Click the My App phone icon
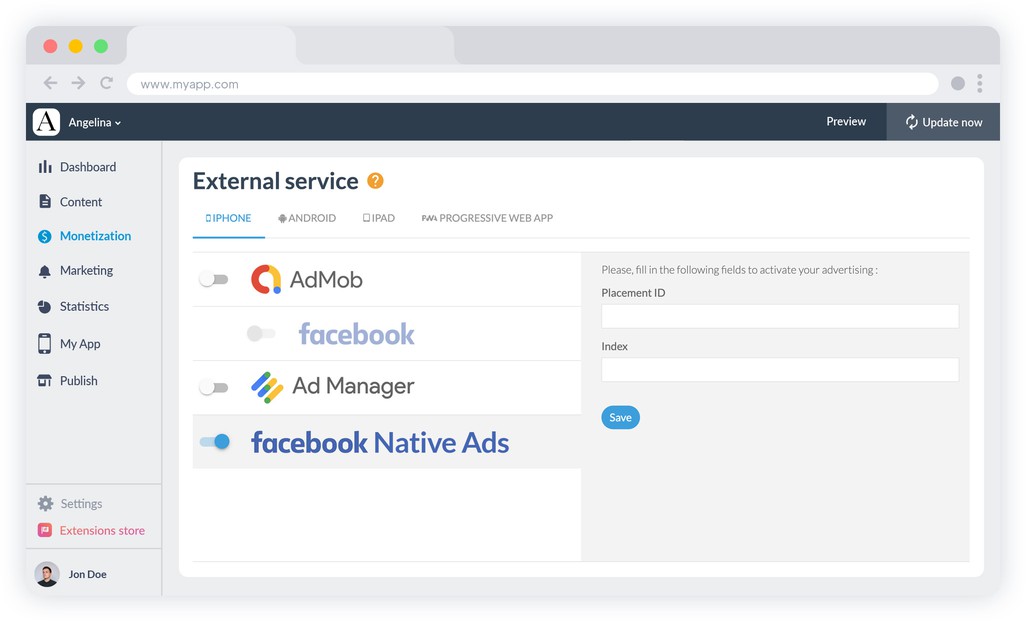1026x621 pixels. [x=44, y=344]
